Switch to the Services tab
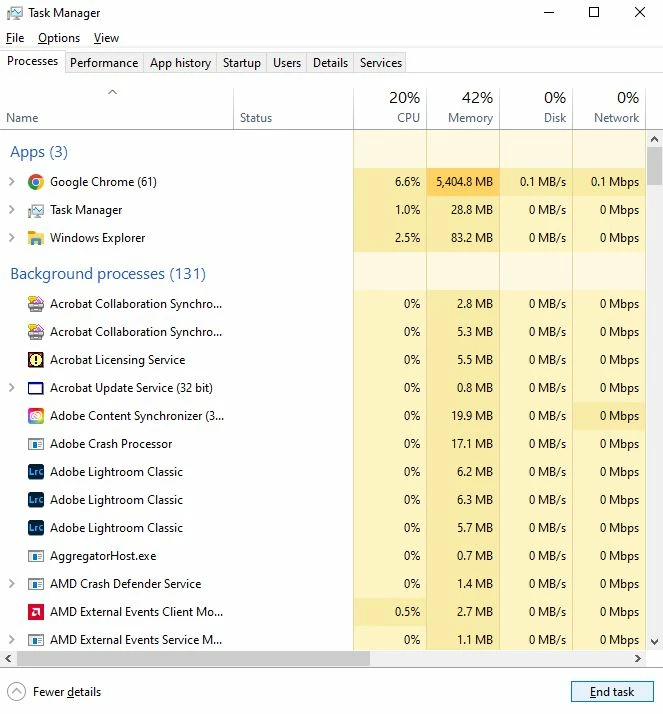Screen dimensions: 663x714 (381, 63)
